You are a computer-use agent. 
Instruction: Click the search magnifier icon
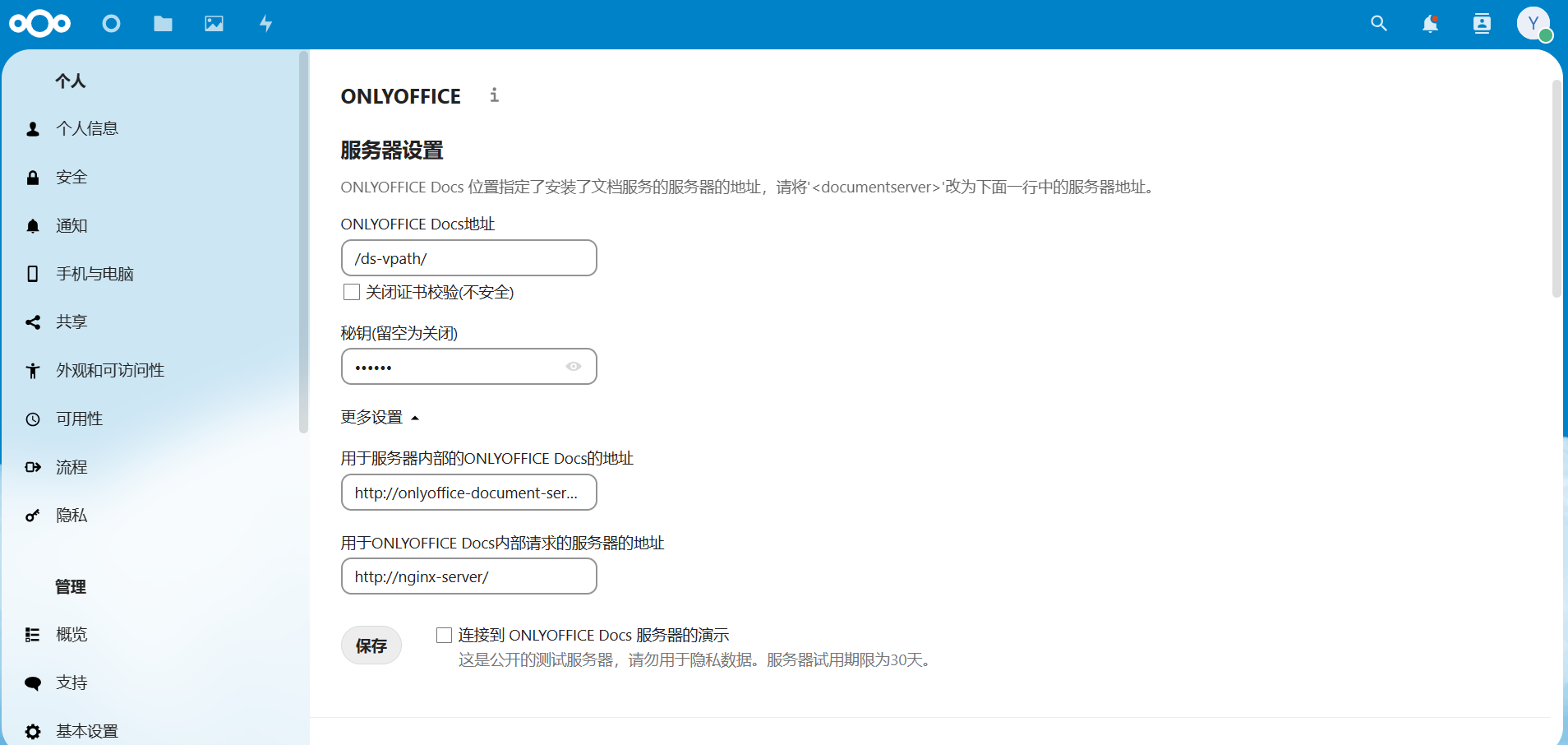tap(1378, 24)
